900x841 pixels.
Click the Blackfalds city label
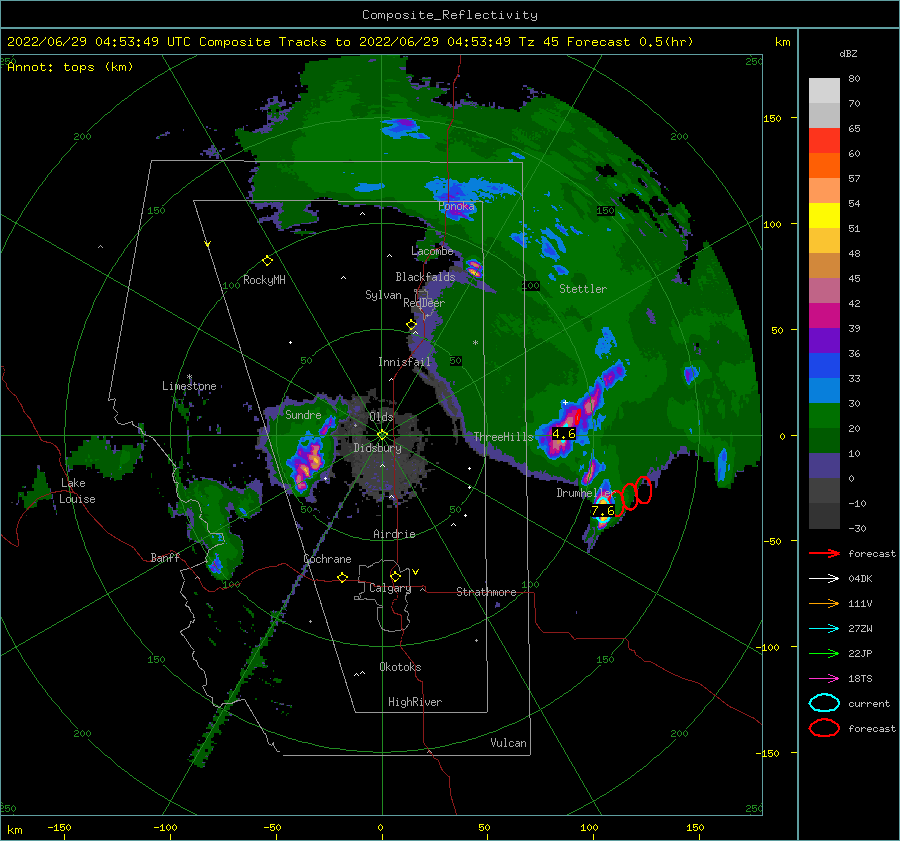[425, 277]
